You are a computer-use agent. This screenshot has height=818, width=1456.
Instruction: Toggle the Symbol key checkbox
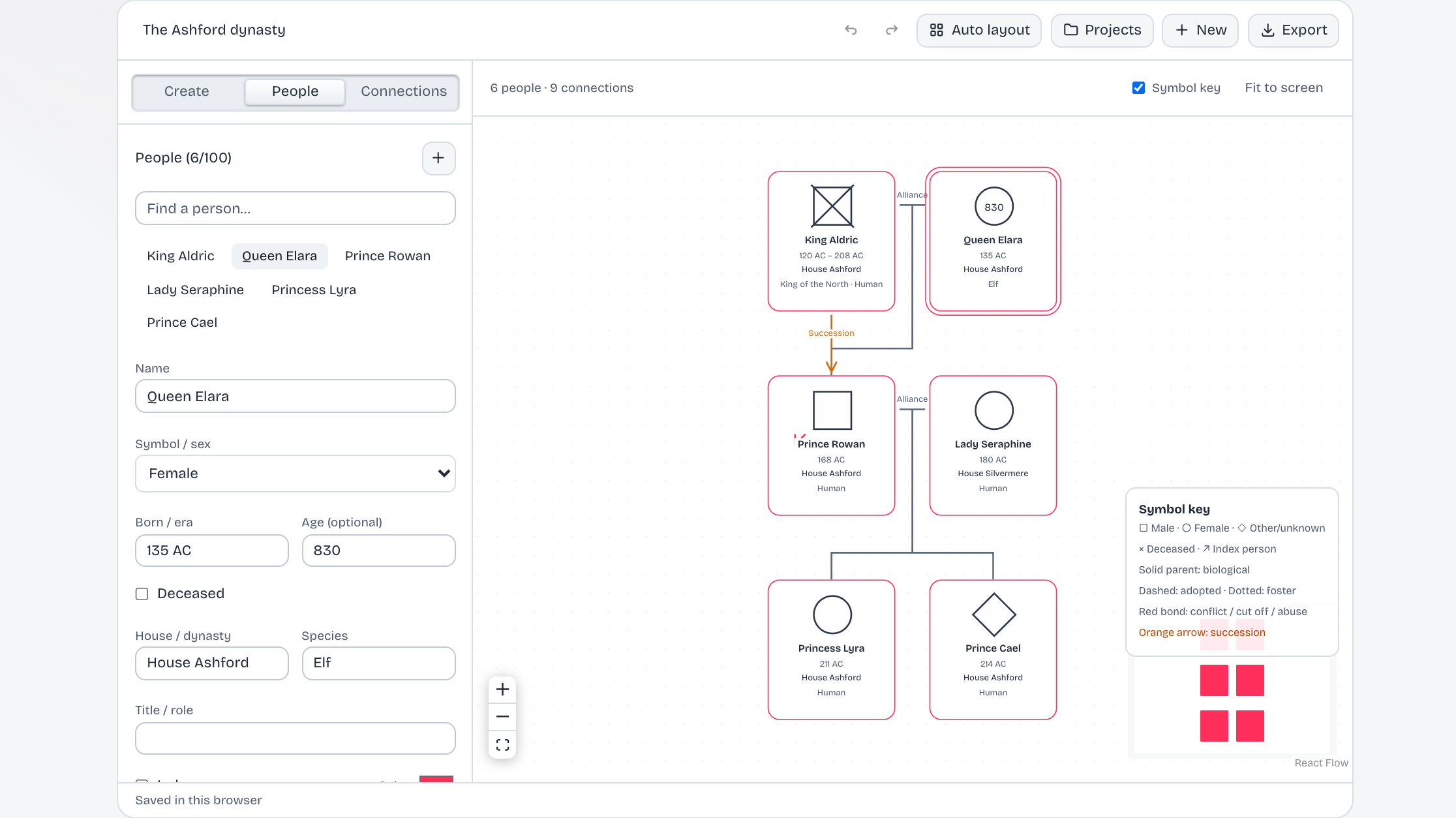point(1138,88)
